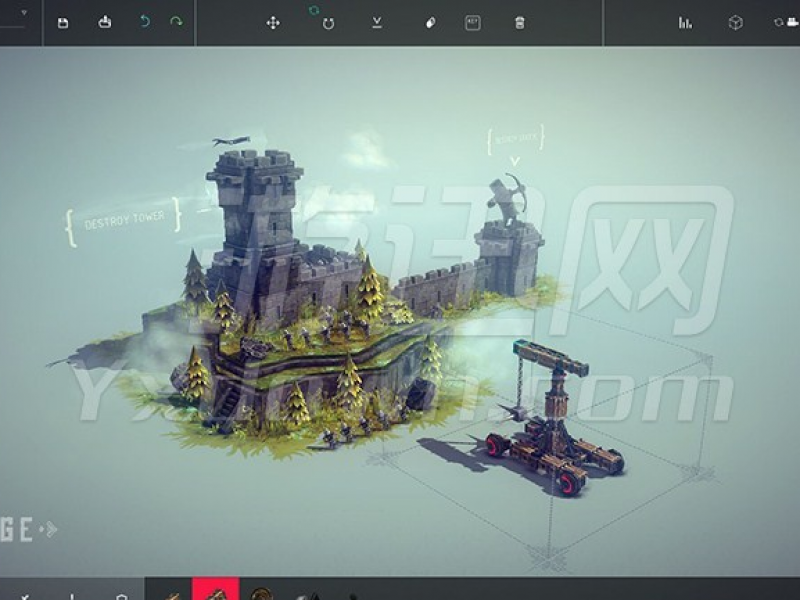The image size is (800, 600).
Task: Click the align-to-ground down arrow icon
Action: (377, 22)
